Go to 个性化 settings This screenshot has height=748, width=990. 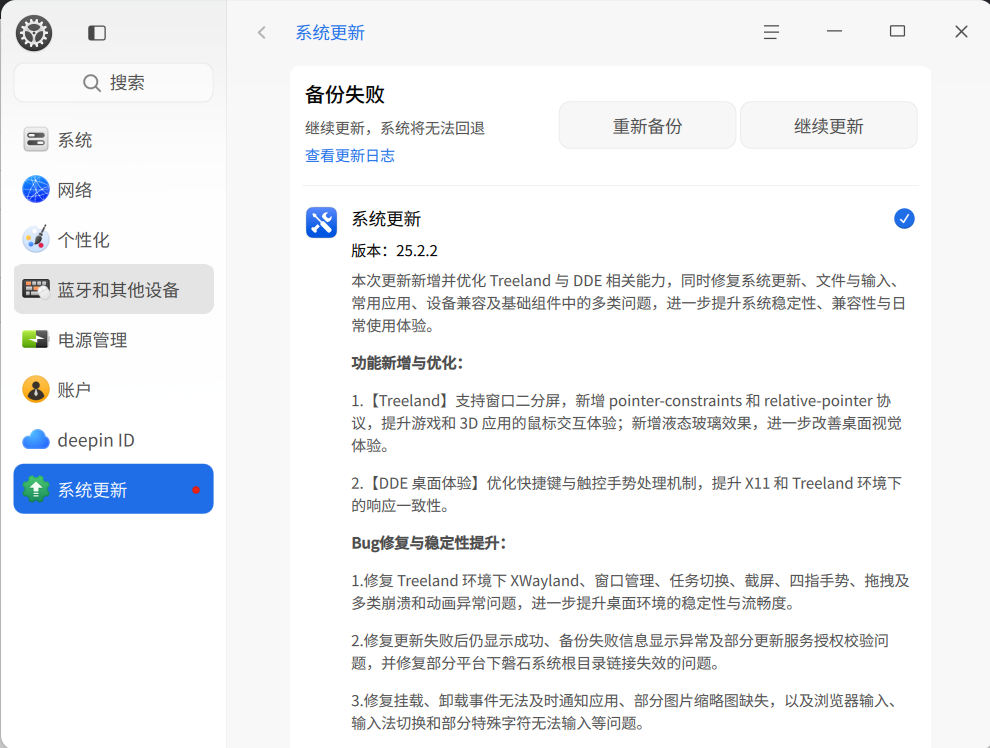point(114,239)
